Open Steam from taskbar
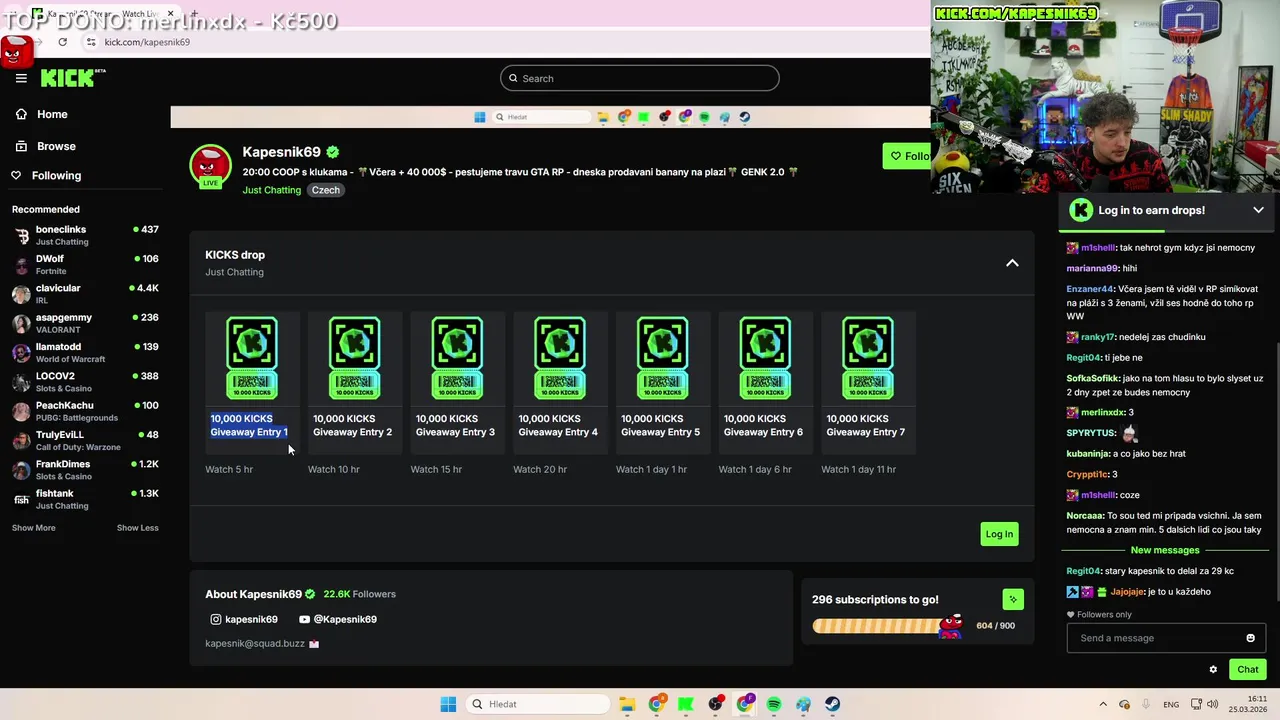 point(833,704)
